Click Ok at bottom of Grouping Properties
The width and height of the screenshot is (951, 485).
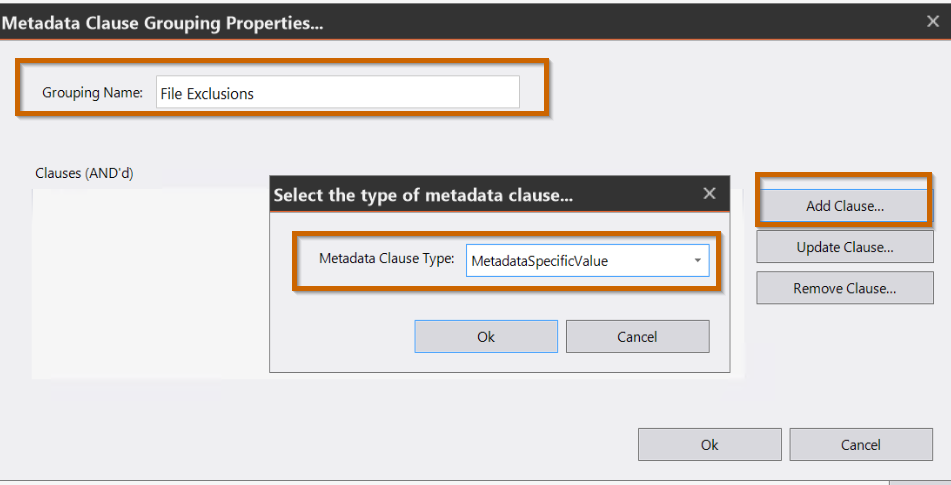[x=710, y=444]
